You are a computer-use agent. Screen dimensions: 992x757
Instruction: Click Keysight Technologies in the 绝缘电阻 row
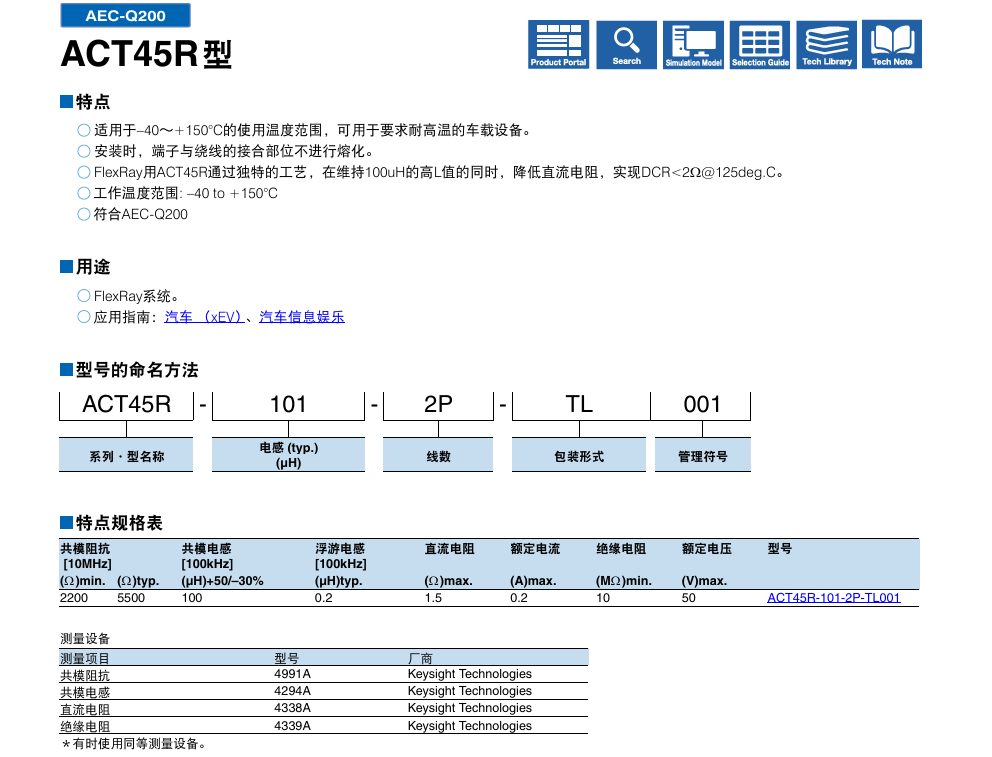(469, 725)
